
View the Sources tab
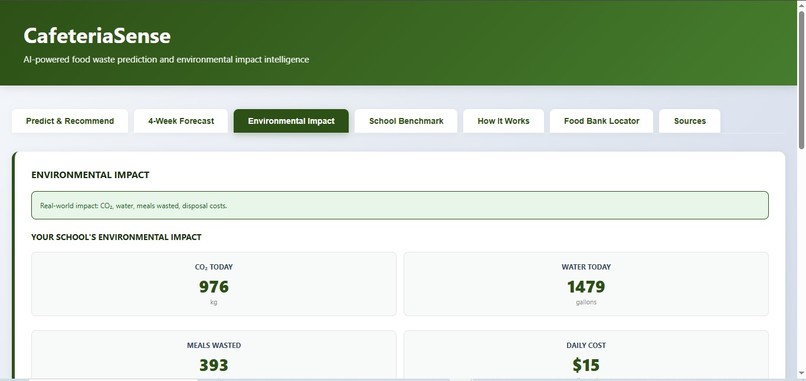690,121
